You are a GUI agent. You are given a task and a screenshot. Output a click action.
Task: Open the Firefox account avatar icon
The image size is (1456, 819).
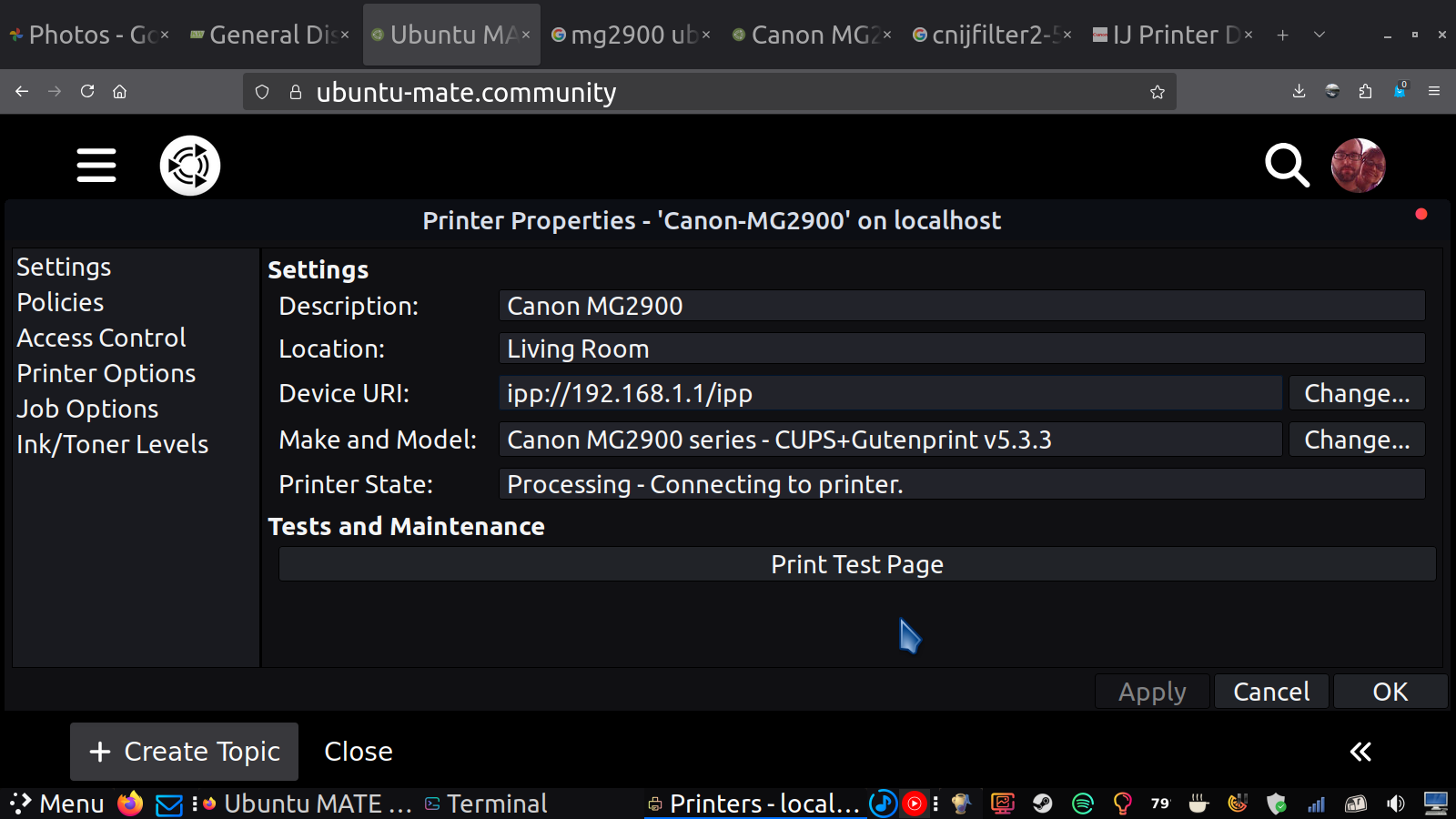click(1332, 91)
